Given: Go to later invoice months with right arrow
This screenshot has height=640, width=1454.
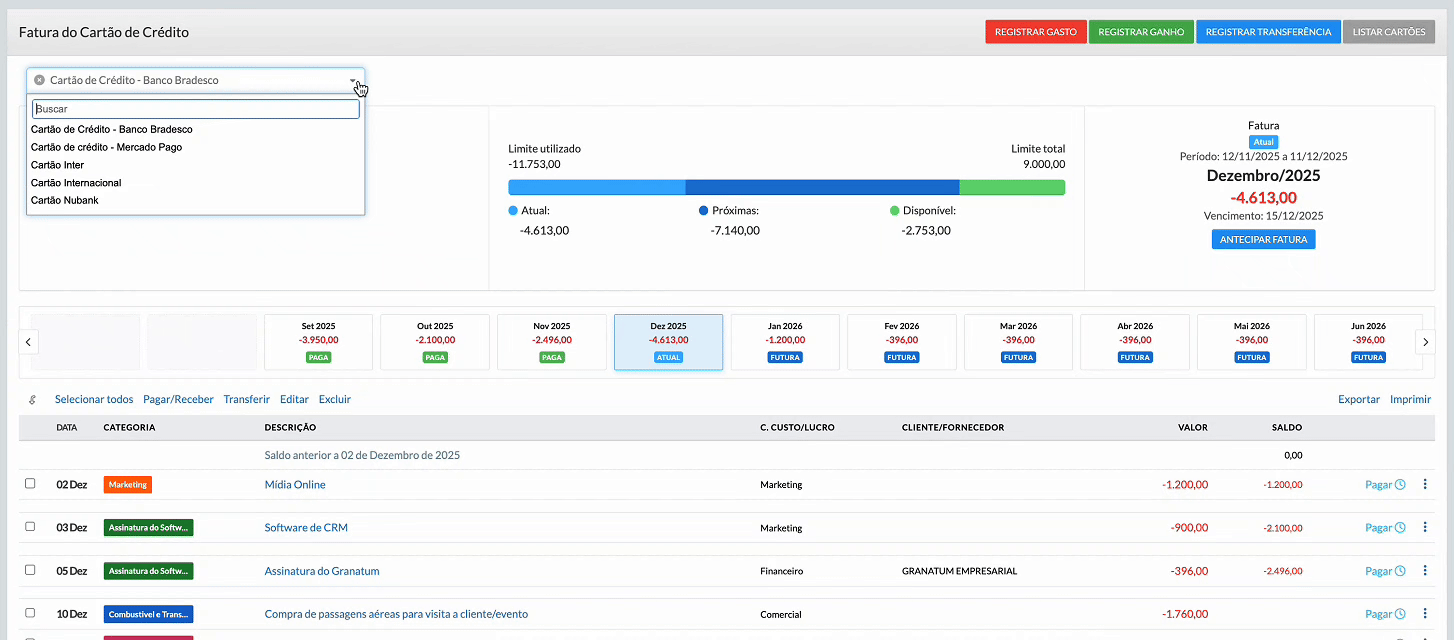Looking at the screenshot, I should coord(1425,342).
